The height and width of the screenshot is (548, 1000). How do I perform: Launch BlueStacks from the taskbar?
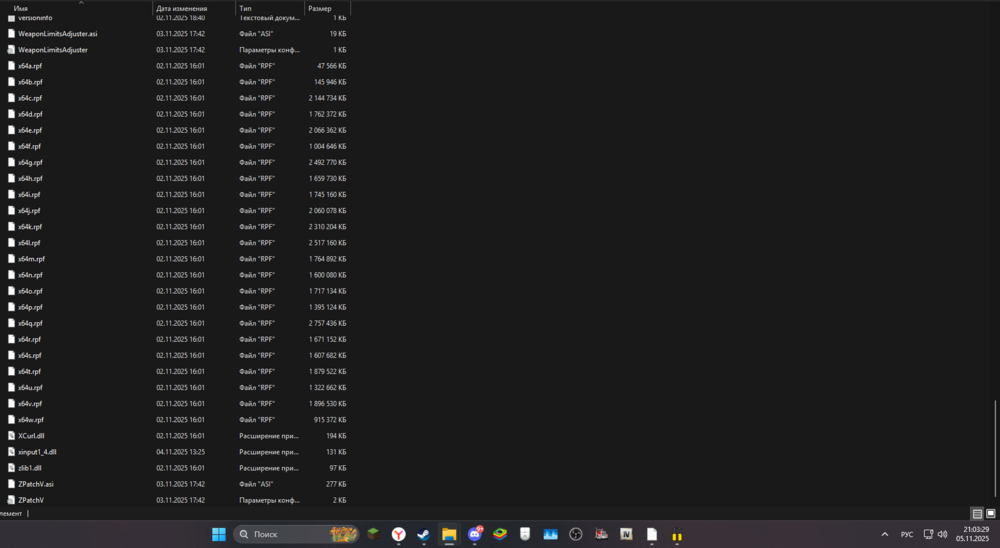[500, 534]
